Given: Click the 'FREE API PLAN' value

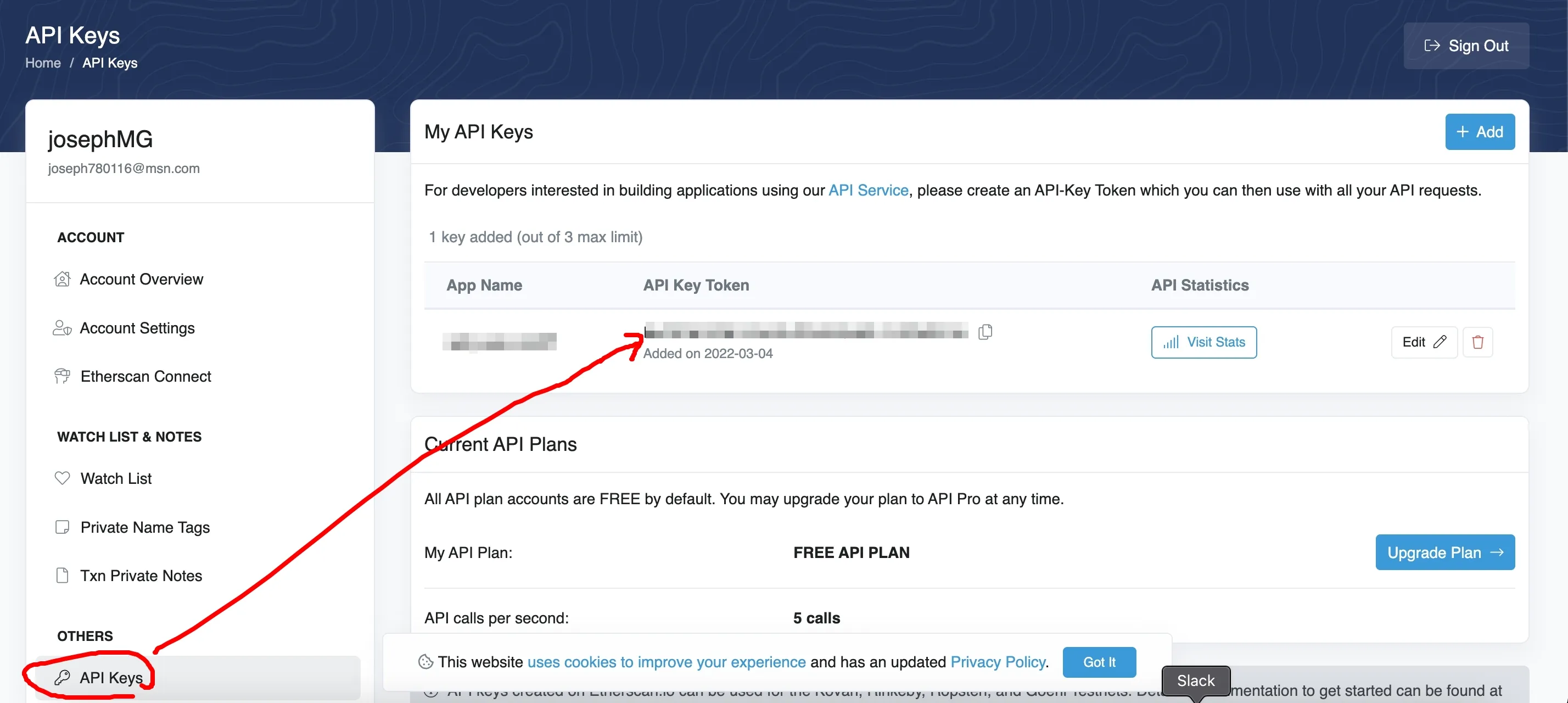Looking at the screenshot, I should click(x=851, y=553).
